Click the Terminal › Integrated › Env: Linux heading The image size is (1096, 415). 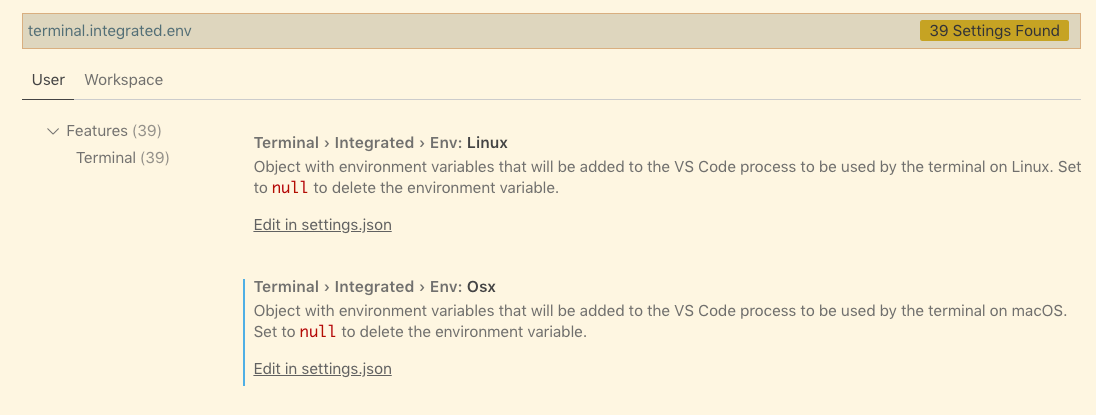coord(380,143)
